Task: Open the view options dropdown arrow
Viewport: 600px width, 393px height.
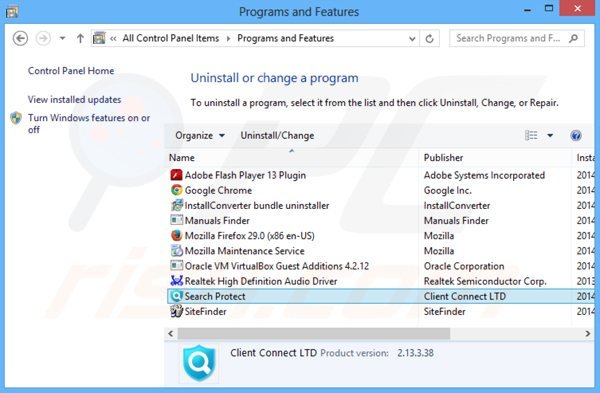Action: point(550,135)
